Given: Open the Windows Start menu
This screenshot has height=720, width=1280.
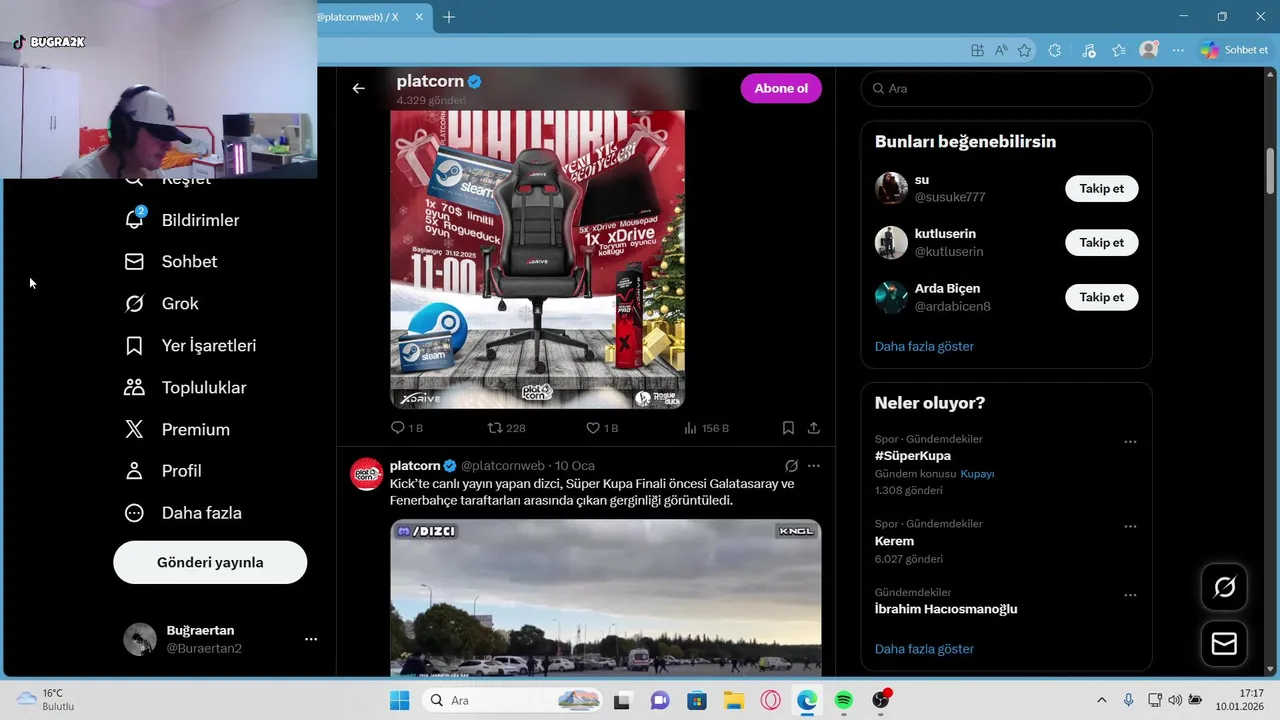Looking at the screenshot, I should click(399, 700).
